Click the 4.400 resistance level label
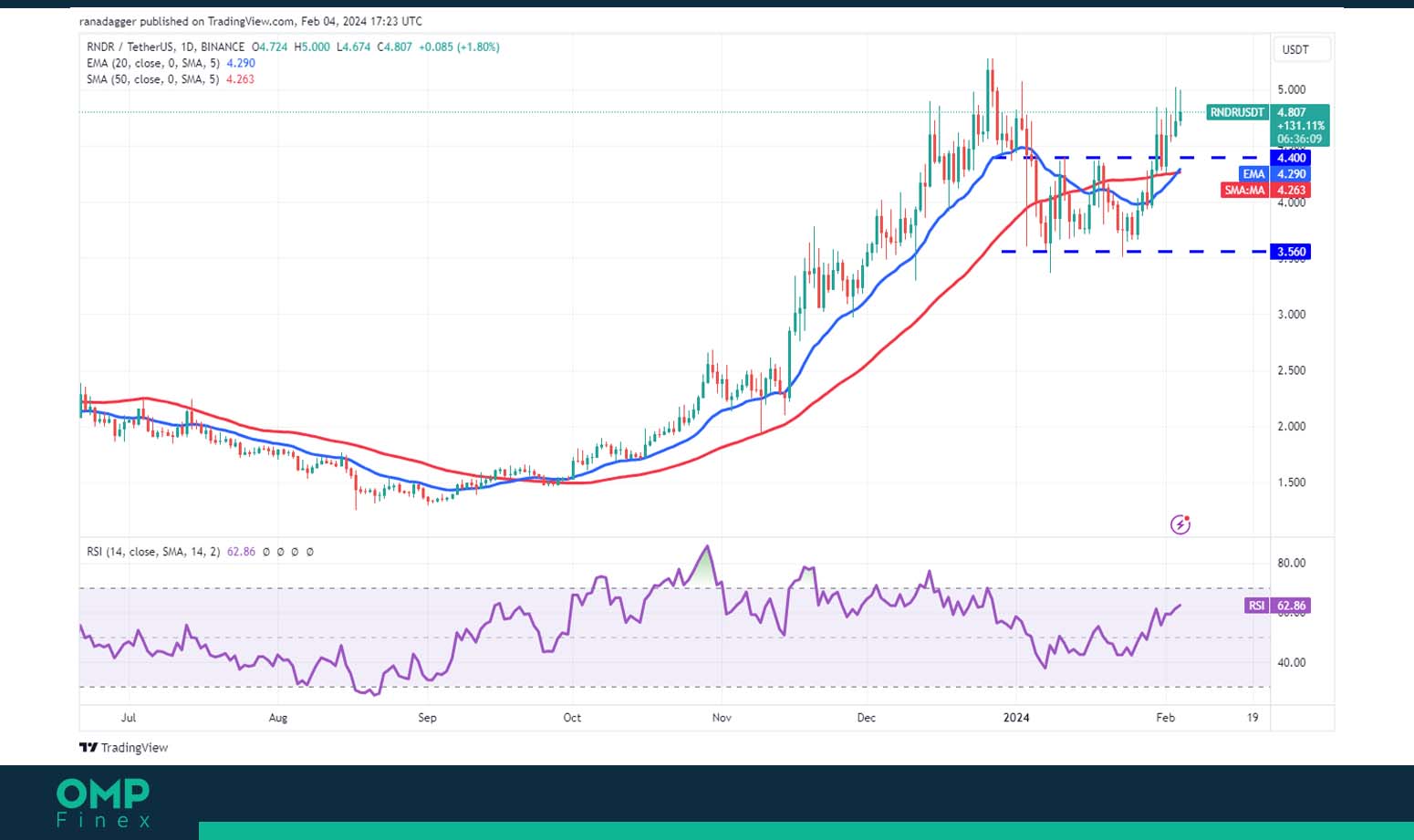The height and width of the screenshot is (840, 1414). (x=1292, y=158)
